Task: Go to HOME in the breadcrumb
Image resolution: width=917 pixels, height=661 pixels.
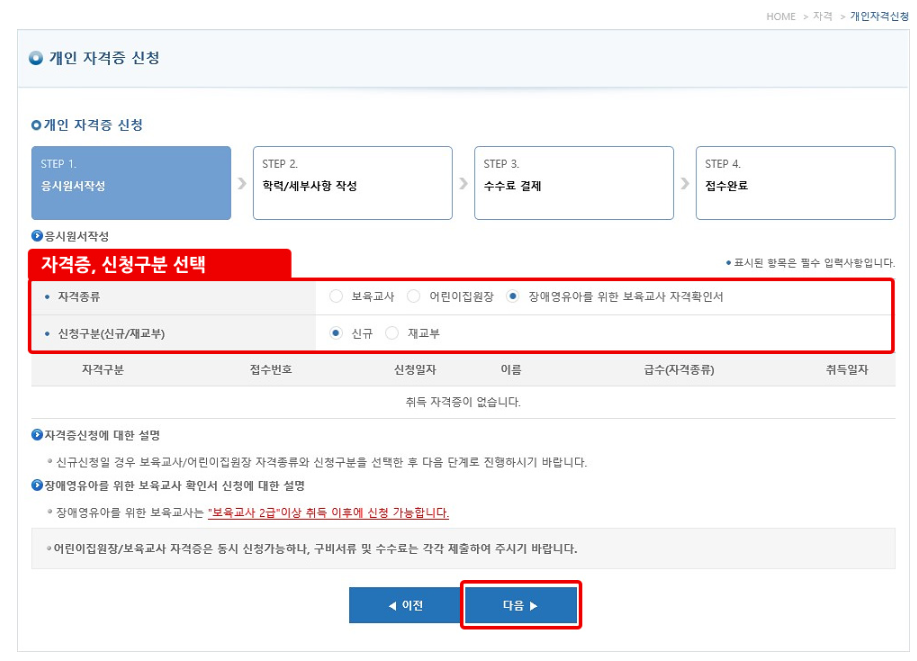Action: 781,16
